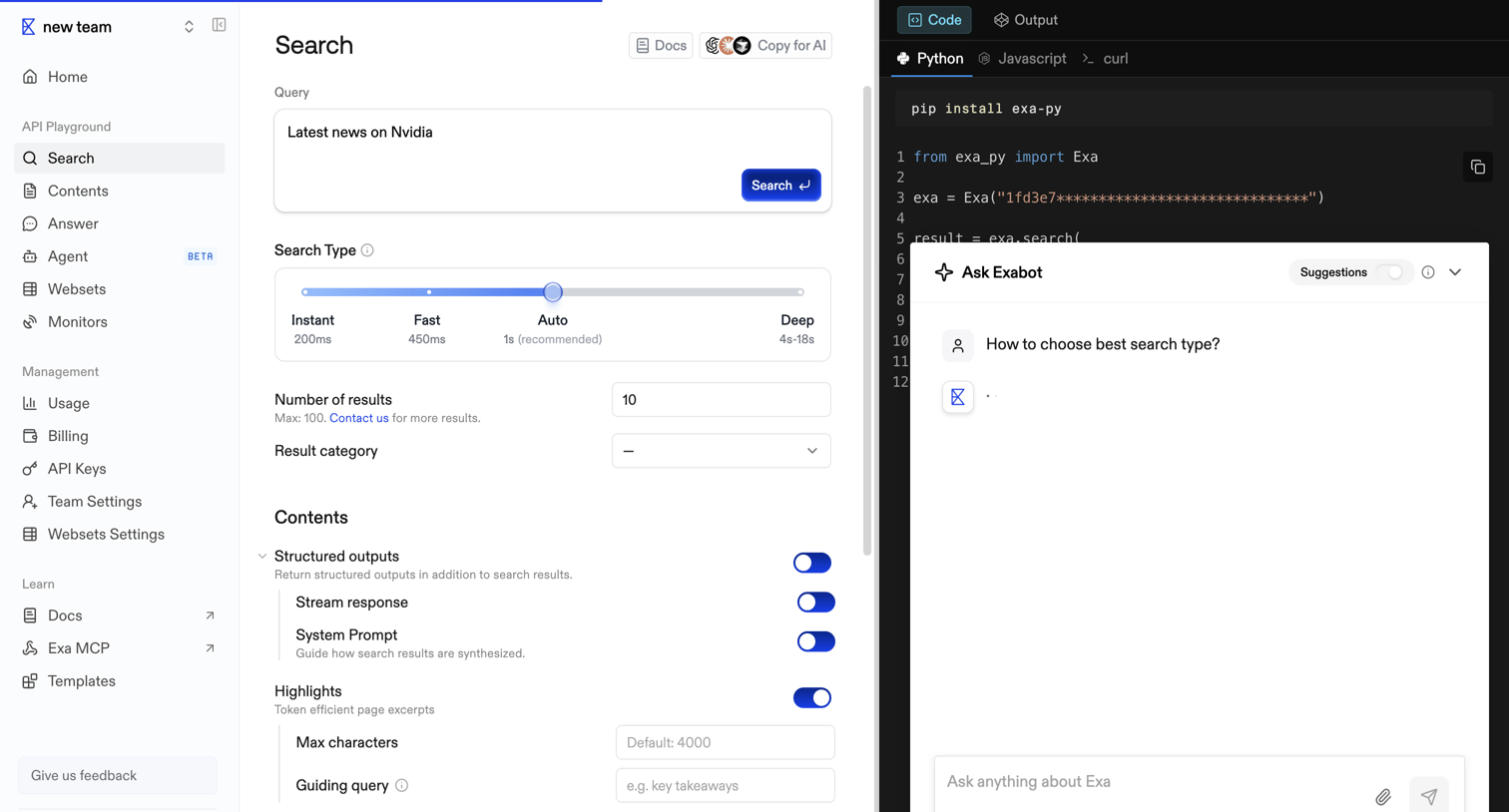Click the Websets table icon
The width and height of the screenshot is (1509, 812).
pyautogui.click(x=30, y=289)
